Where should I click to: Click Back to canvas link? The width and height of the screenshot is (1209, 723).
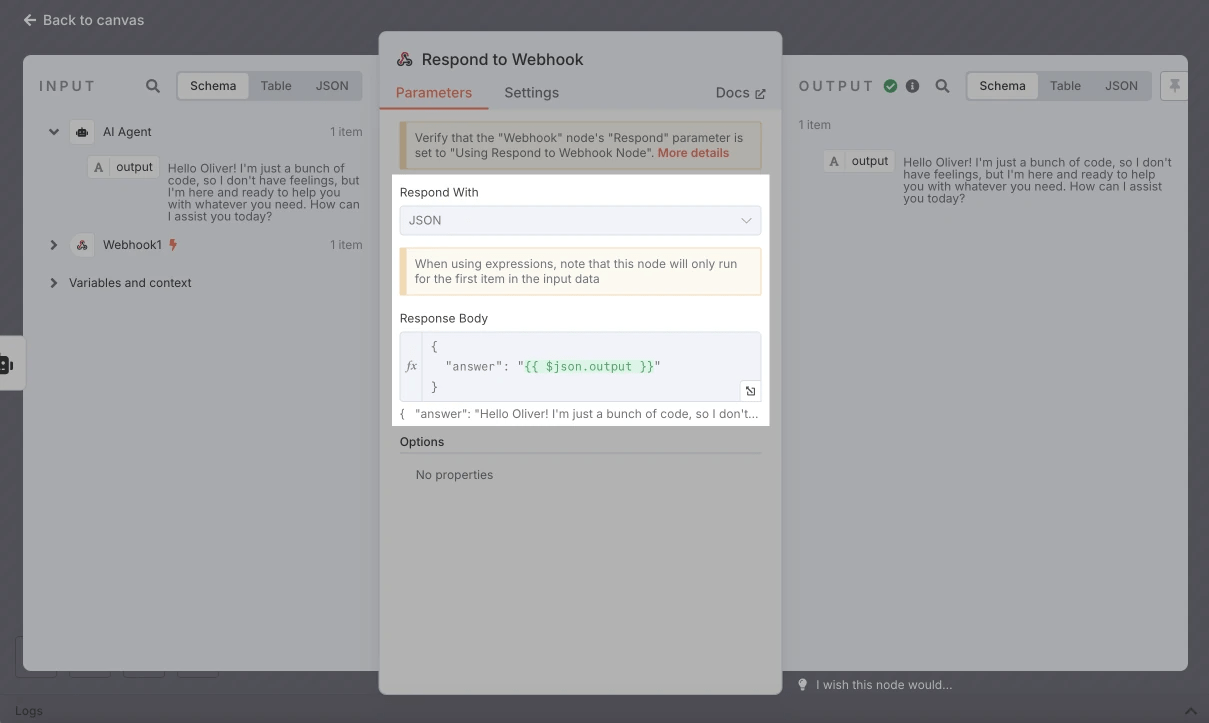84,20
